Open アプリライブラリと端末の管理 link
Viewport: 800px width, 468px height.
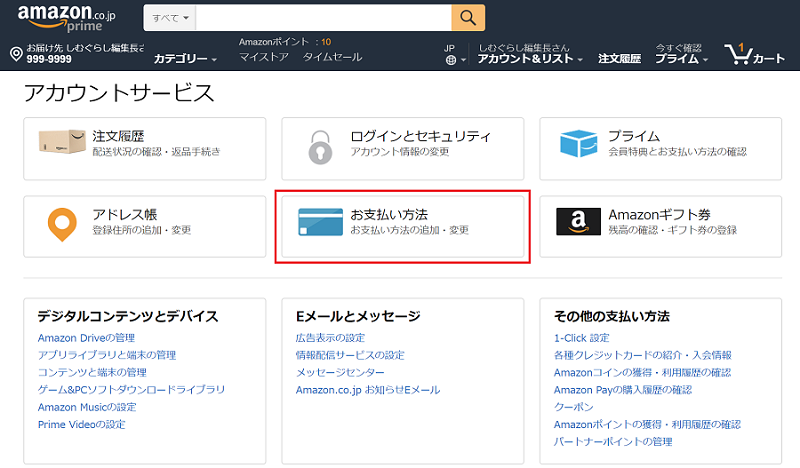click(107, 355)
